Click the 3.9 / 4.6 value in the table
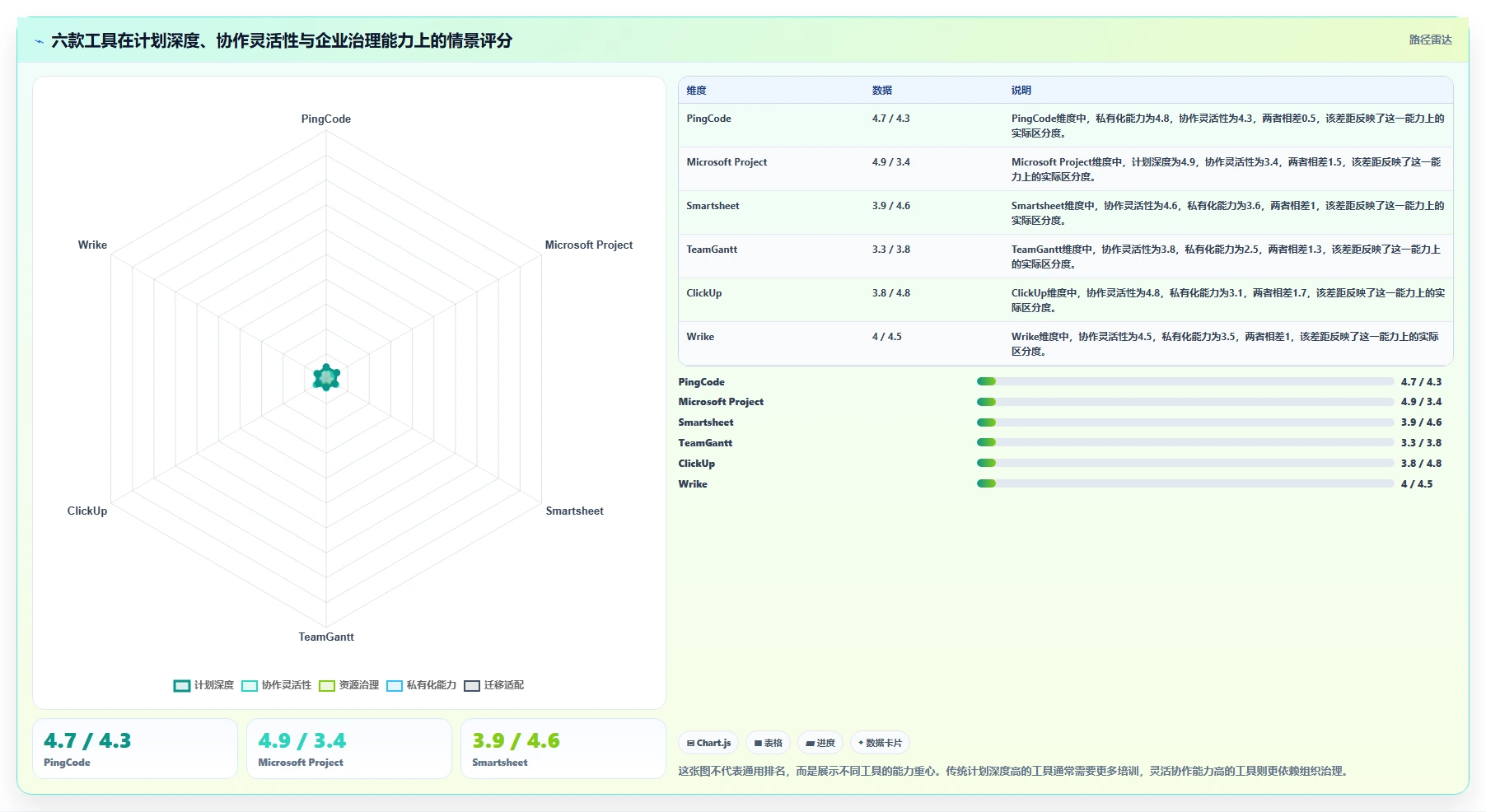Image resolution: width=1486 pixels, height=812 pixels. click(x=891, y=206)
